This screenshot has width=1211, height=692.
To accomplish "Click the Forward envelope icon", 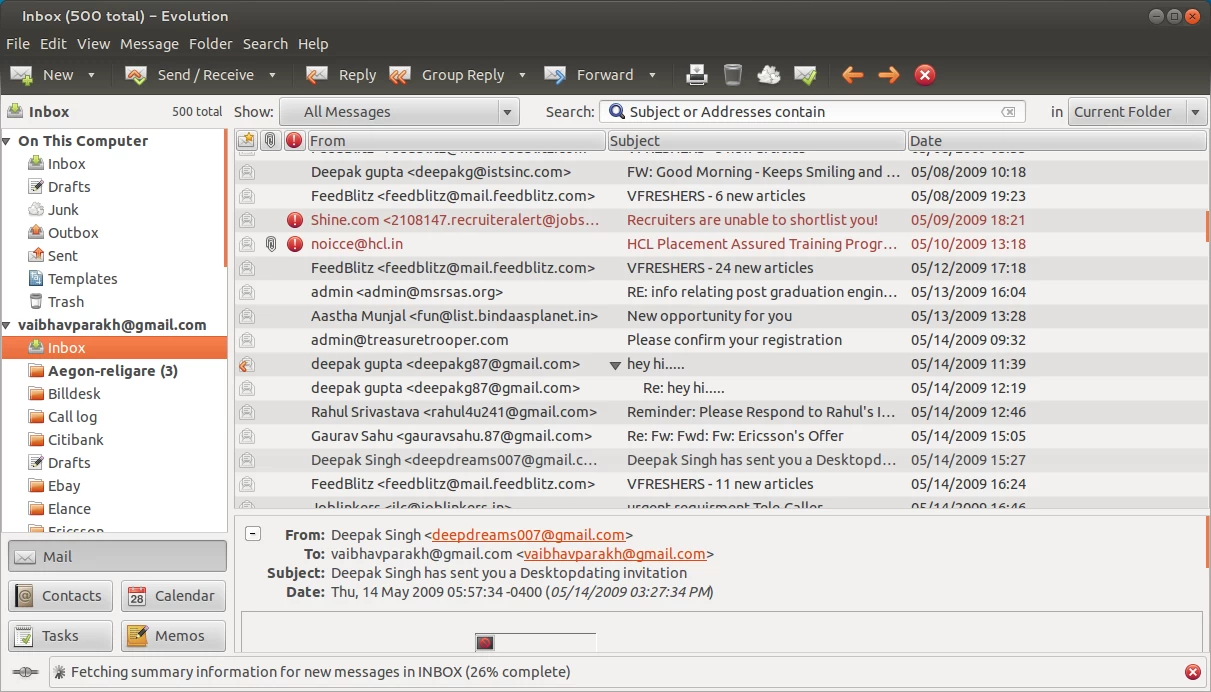I will click(x=555, y=75).
